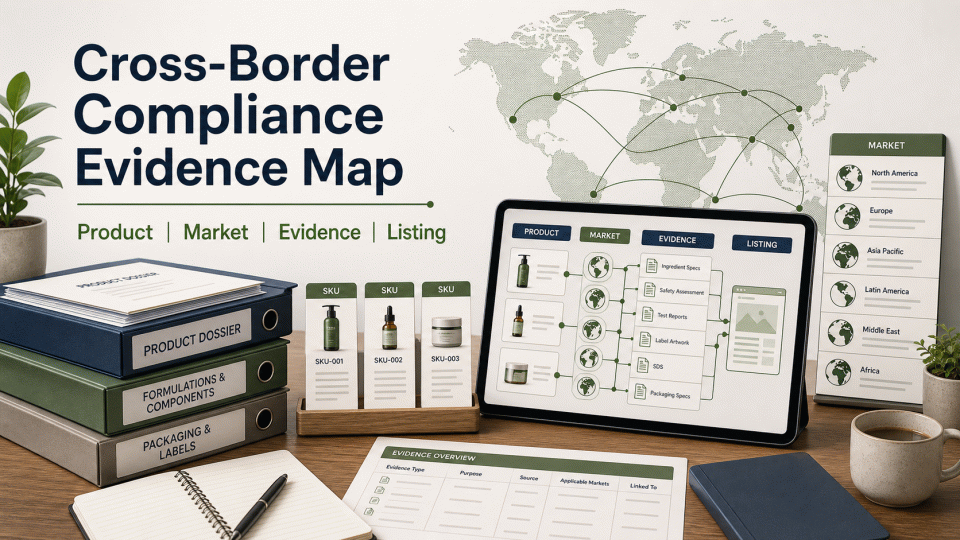This screenshot has width=960, height=540.
Task: Click the Label Artwork label on tablet
Action: click(672, 342)
